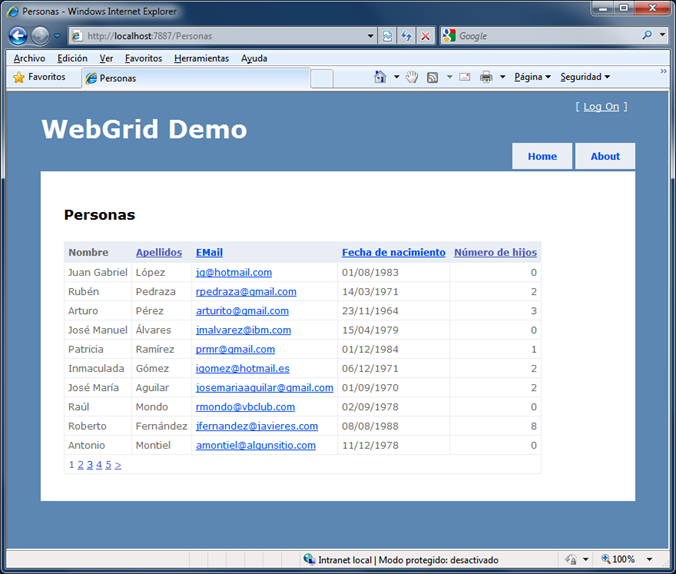The image size is (676, 574).
Task: Click the browser Back arrow button
Action: [x=18, y=36]
